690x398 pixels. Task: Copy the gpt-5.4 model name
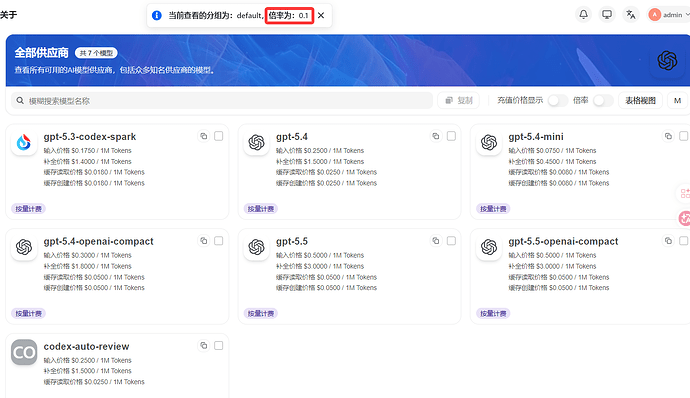pyautogui.click(x=436, y=136)
